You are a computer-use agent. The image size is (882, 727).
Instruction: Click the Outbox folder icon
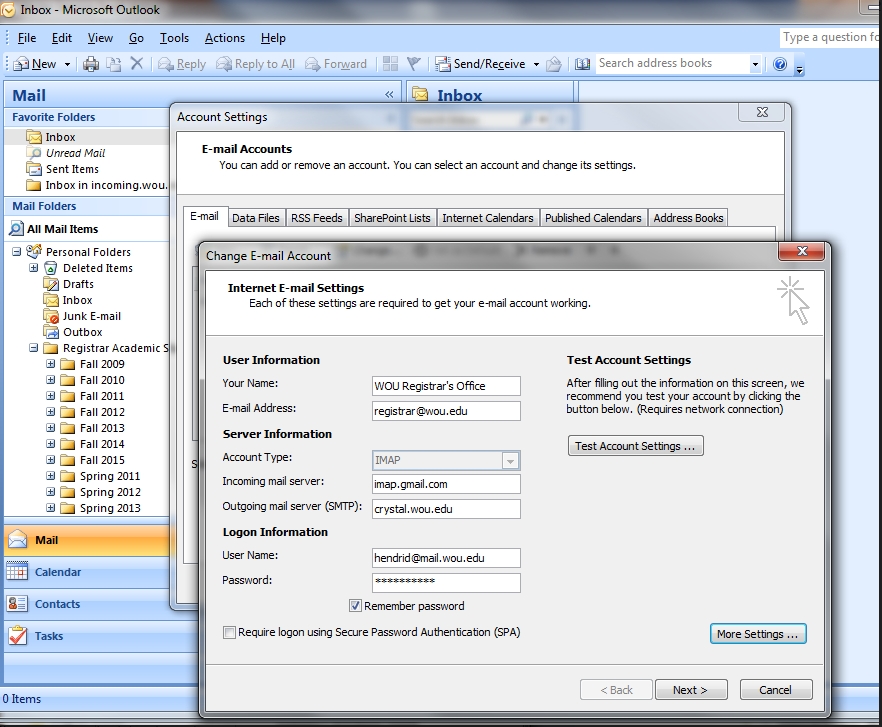(51, 332)
